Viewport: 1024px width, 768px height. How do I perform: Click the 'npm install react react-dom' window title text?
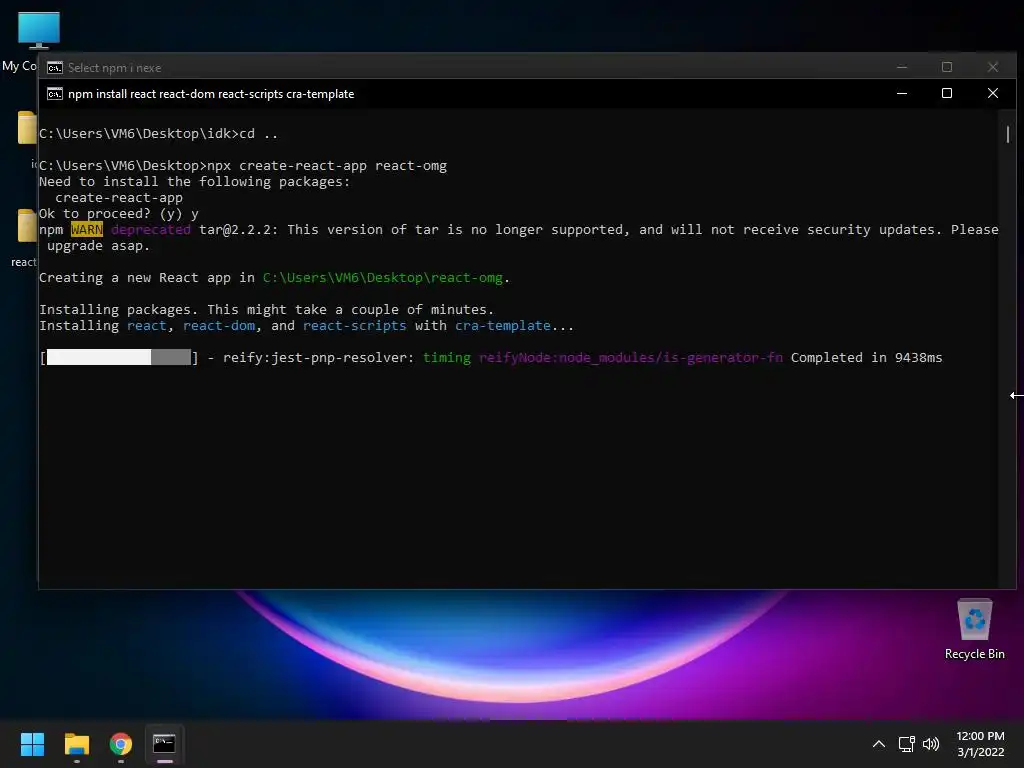click(211, 94)
